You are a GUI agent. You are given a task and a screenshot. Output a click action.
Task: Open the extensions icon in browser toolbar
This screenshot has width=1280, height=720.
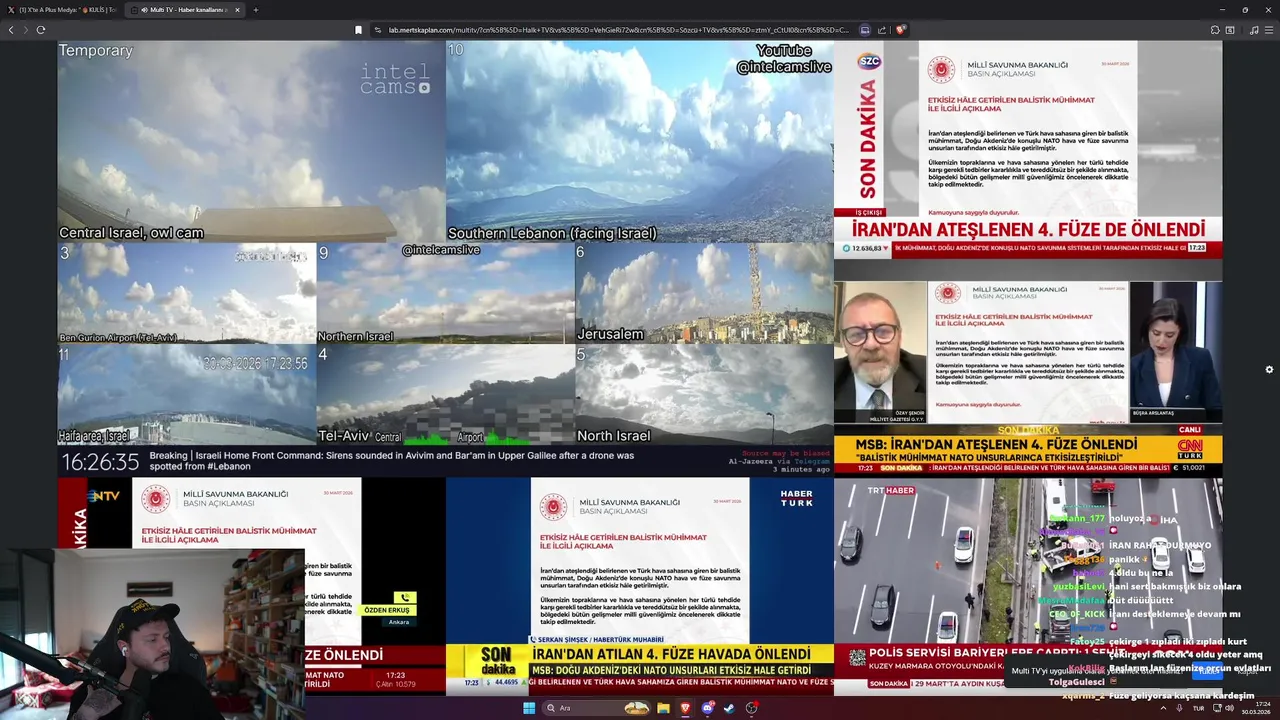pos(1215,30)
